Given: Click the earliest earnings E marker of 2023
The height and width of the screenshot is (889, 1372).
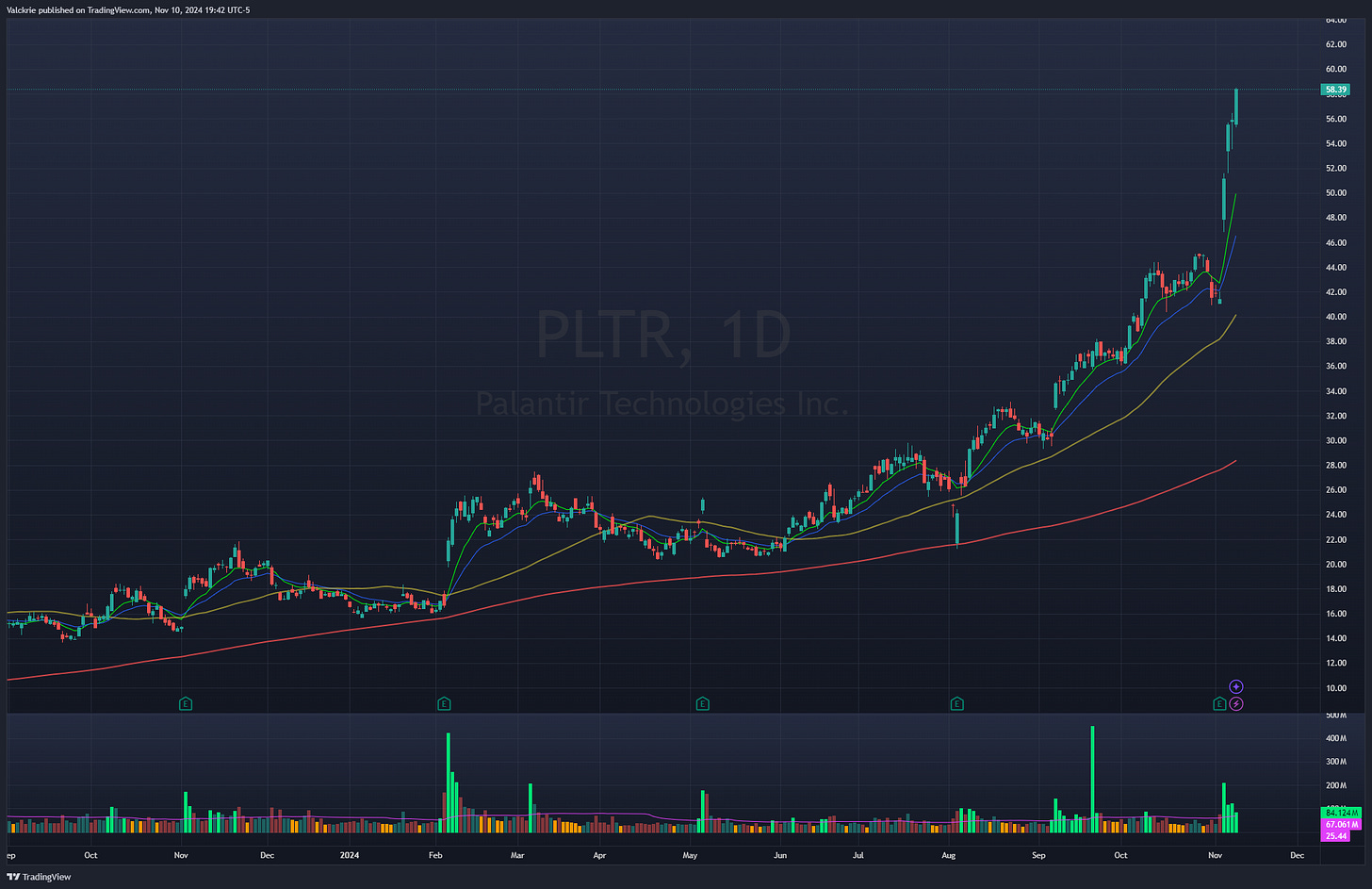Looking at the screenshot, I should tap(186, 703).
